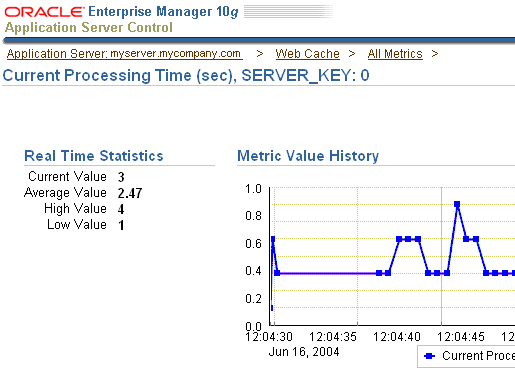Click the Application Server Control subtitle

tap(89, 28)
